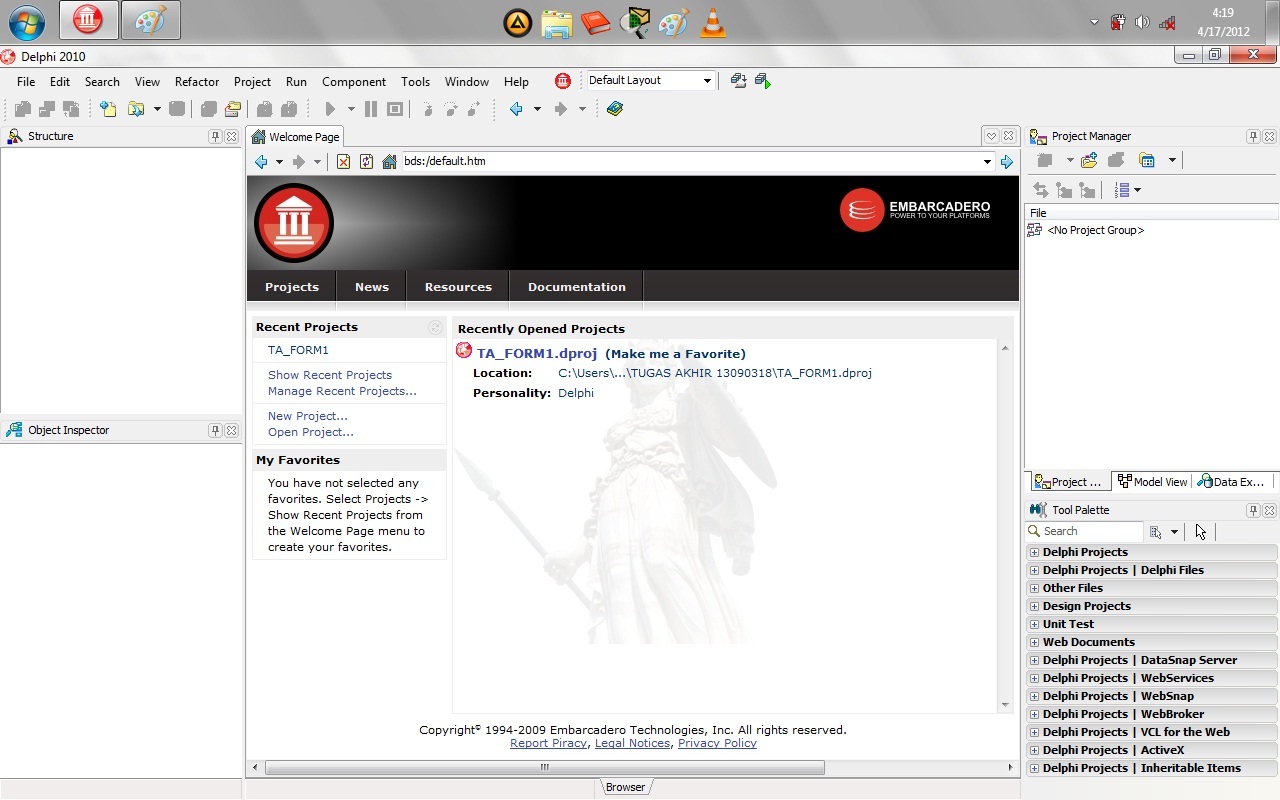
Task: Click the Sort By list icon in Project Manager
Action: [1121, 190]
